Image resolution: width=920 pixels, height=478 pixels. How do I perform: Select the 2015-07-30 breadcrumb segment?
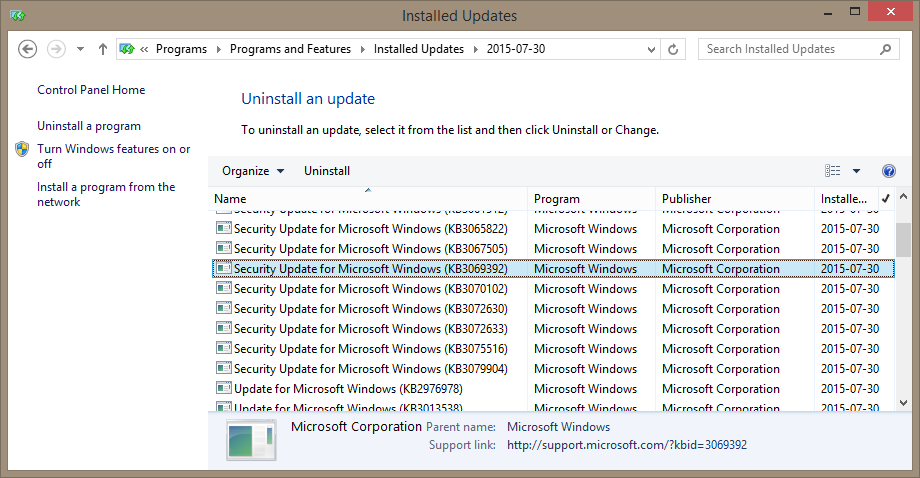pos(516,49)
